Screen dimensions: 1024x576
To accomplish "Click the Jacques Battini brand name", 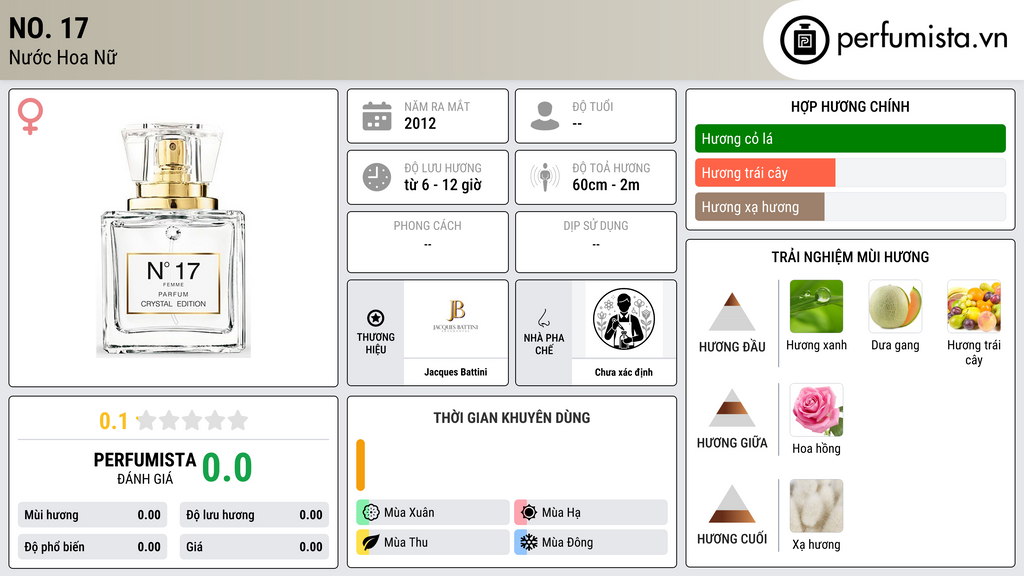I will 456,372.
